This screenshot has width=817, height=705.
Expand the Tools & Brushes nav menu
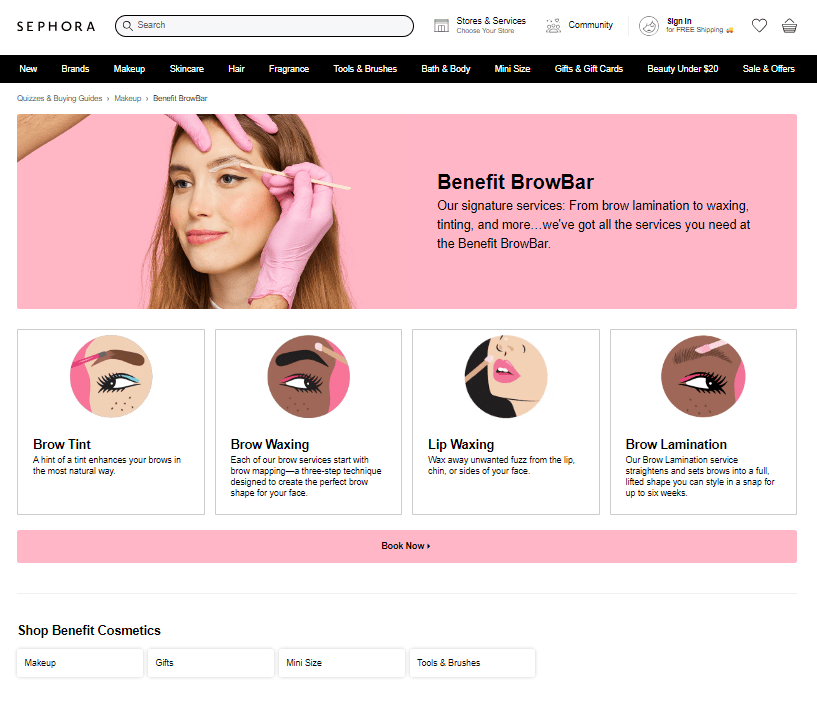(x=365, y=69)
